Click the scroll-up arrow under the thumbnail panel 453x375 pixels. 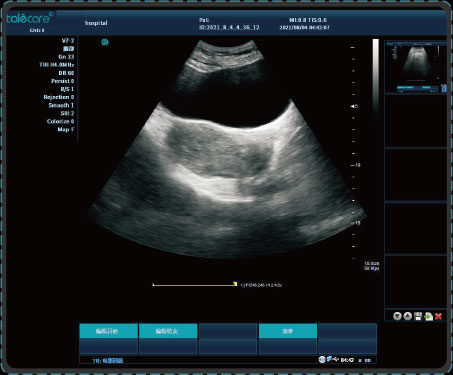[408, 316]
